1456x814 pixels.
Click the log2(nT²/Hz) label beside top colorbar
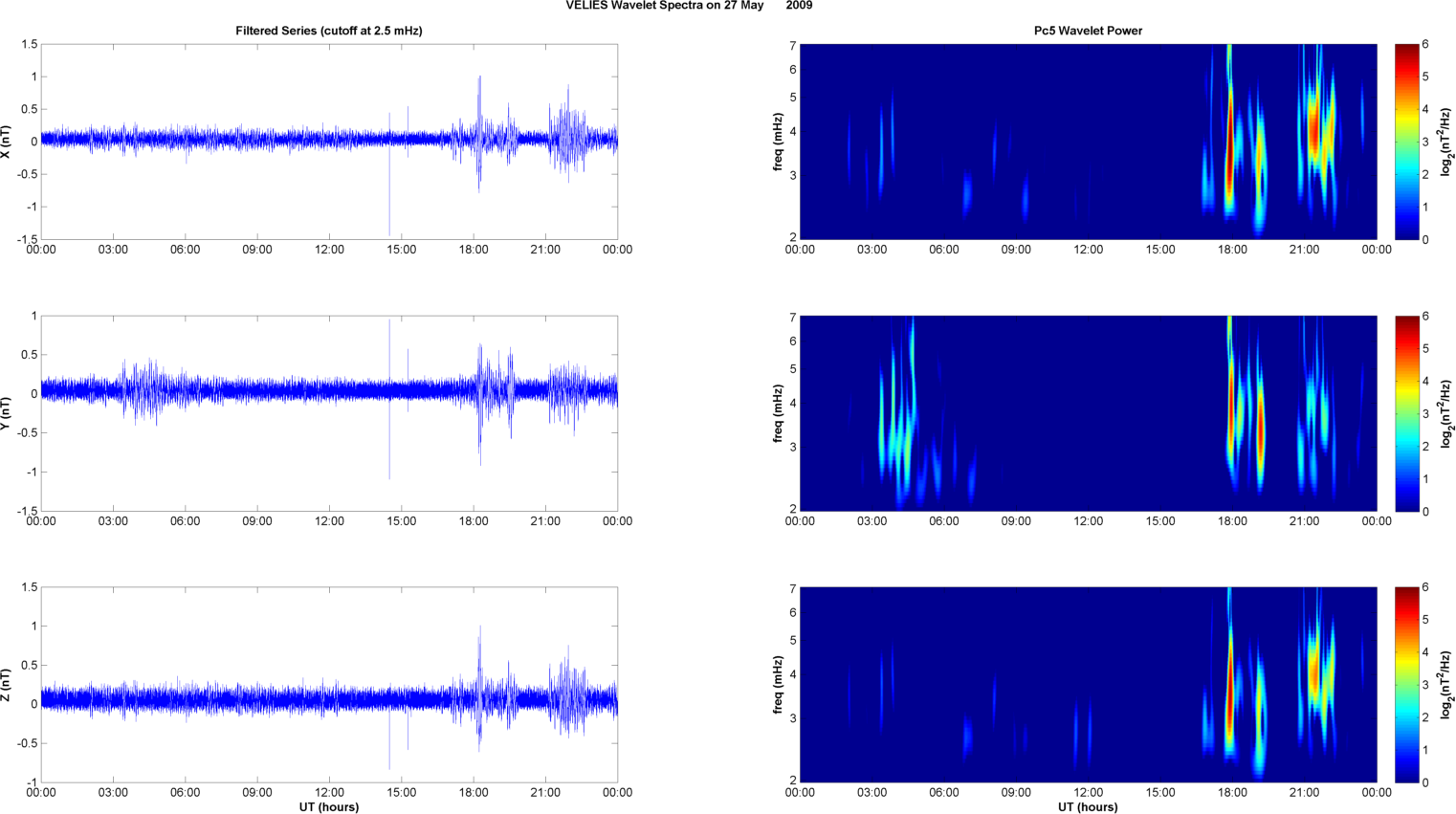[x=1448, y=142]
